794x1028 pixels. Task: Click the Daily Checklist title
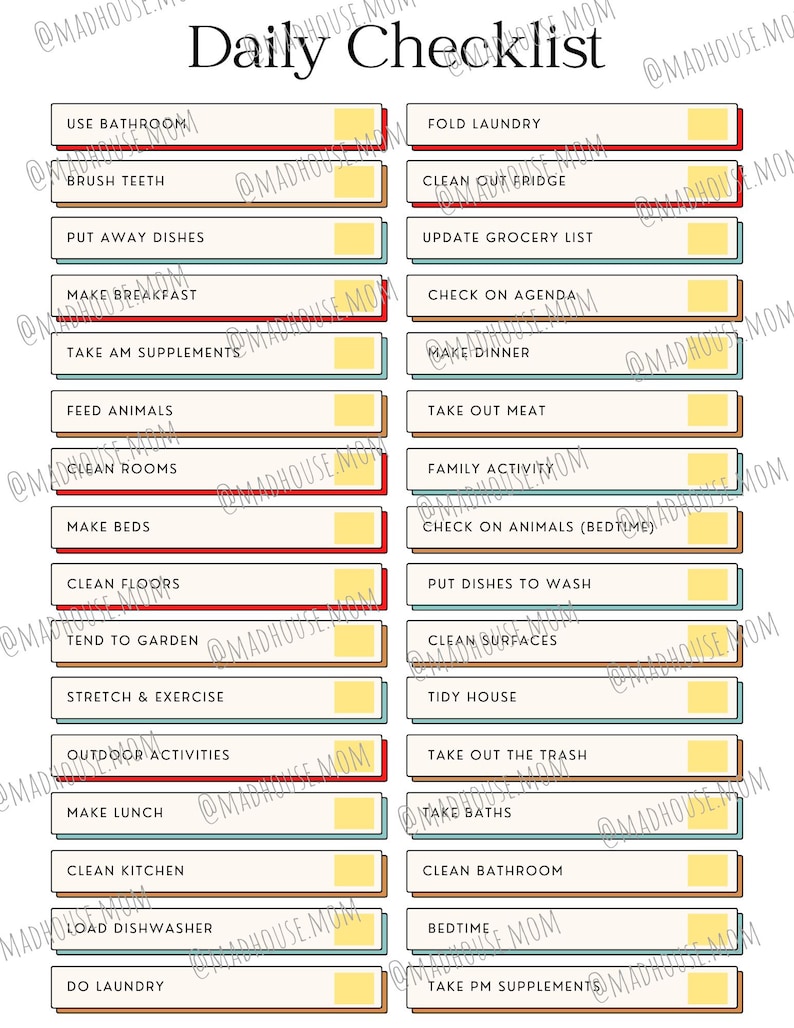396,47
